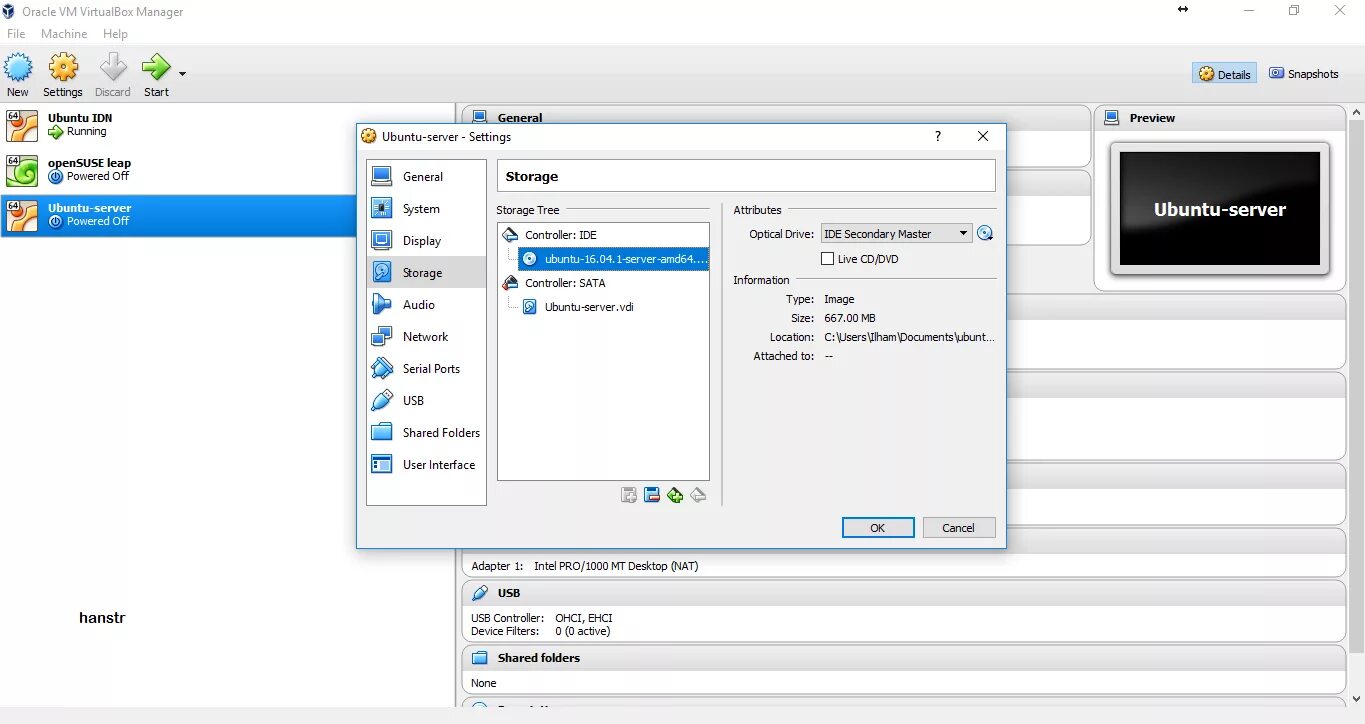1365x724 pixels.
Task: Click the Discard toolbar icon
Action: tap(113, 68)
